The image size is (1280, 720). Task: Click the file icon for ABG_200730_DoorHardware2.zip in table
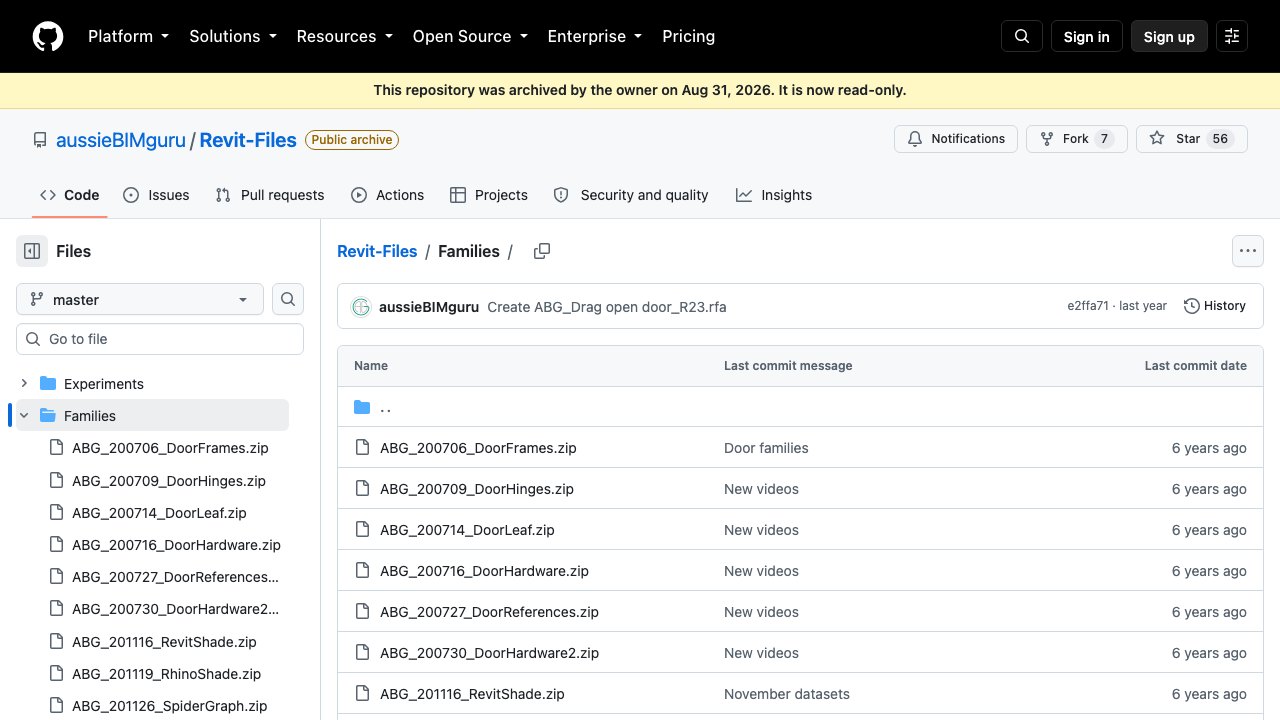pyautogui.click(x=363, y=652)
